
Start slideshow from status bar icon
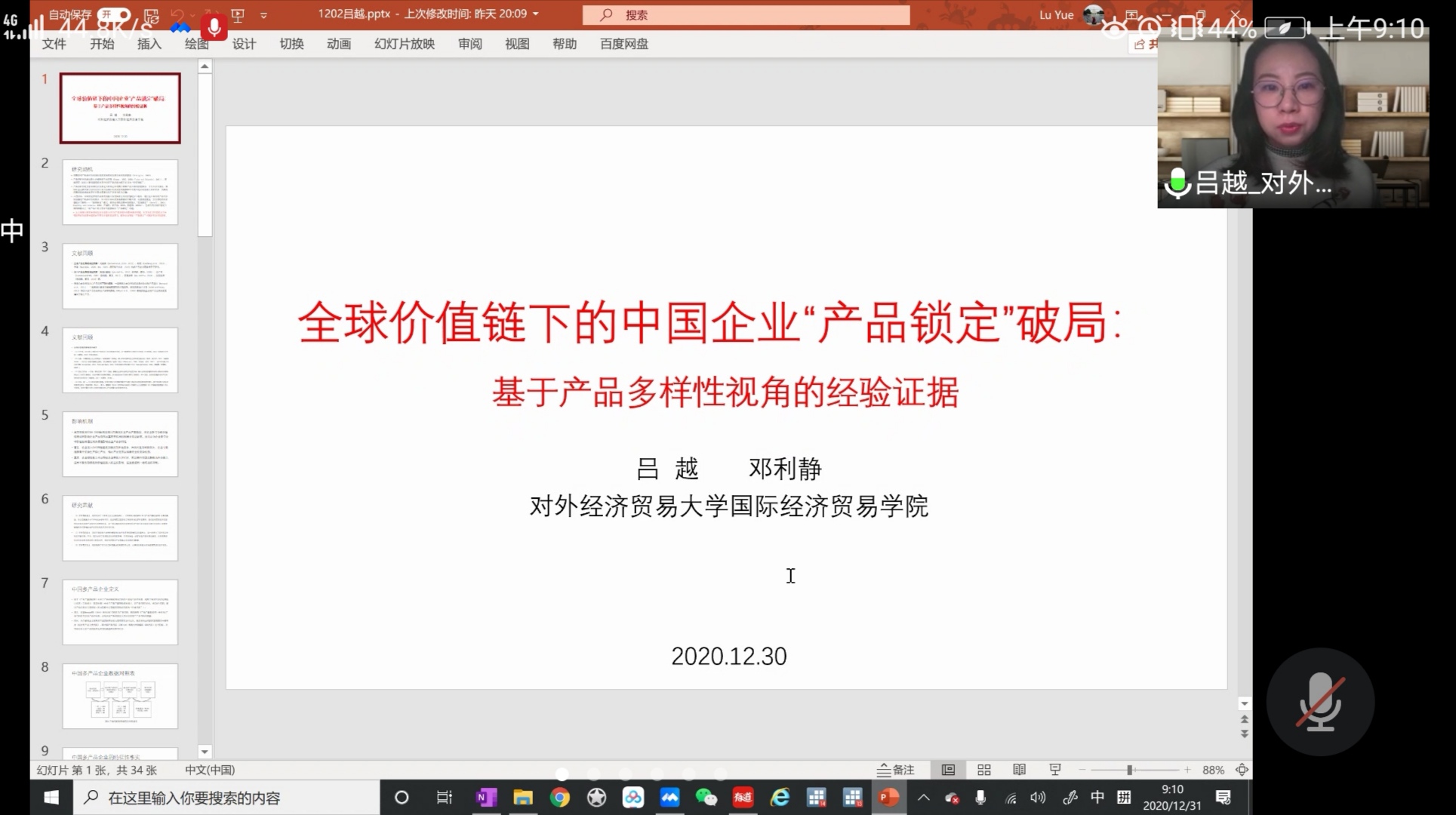click(x=1054, y=770)
